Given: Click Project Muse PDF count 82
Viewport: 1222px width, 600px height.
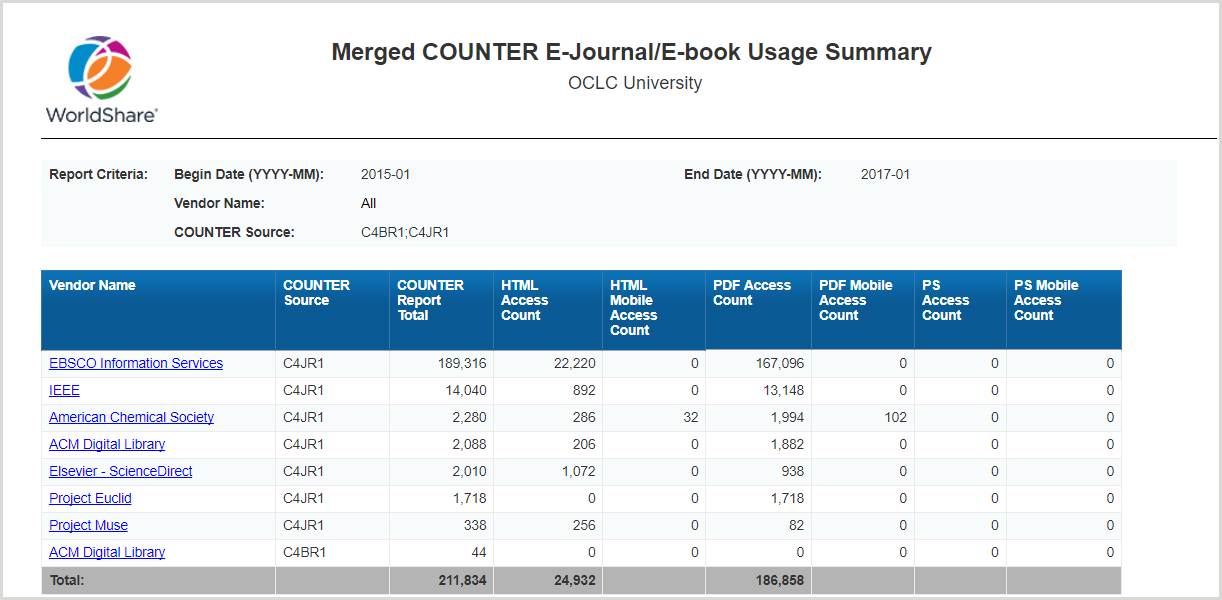Looking at the screenshot, I should 796,525.
